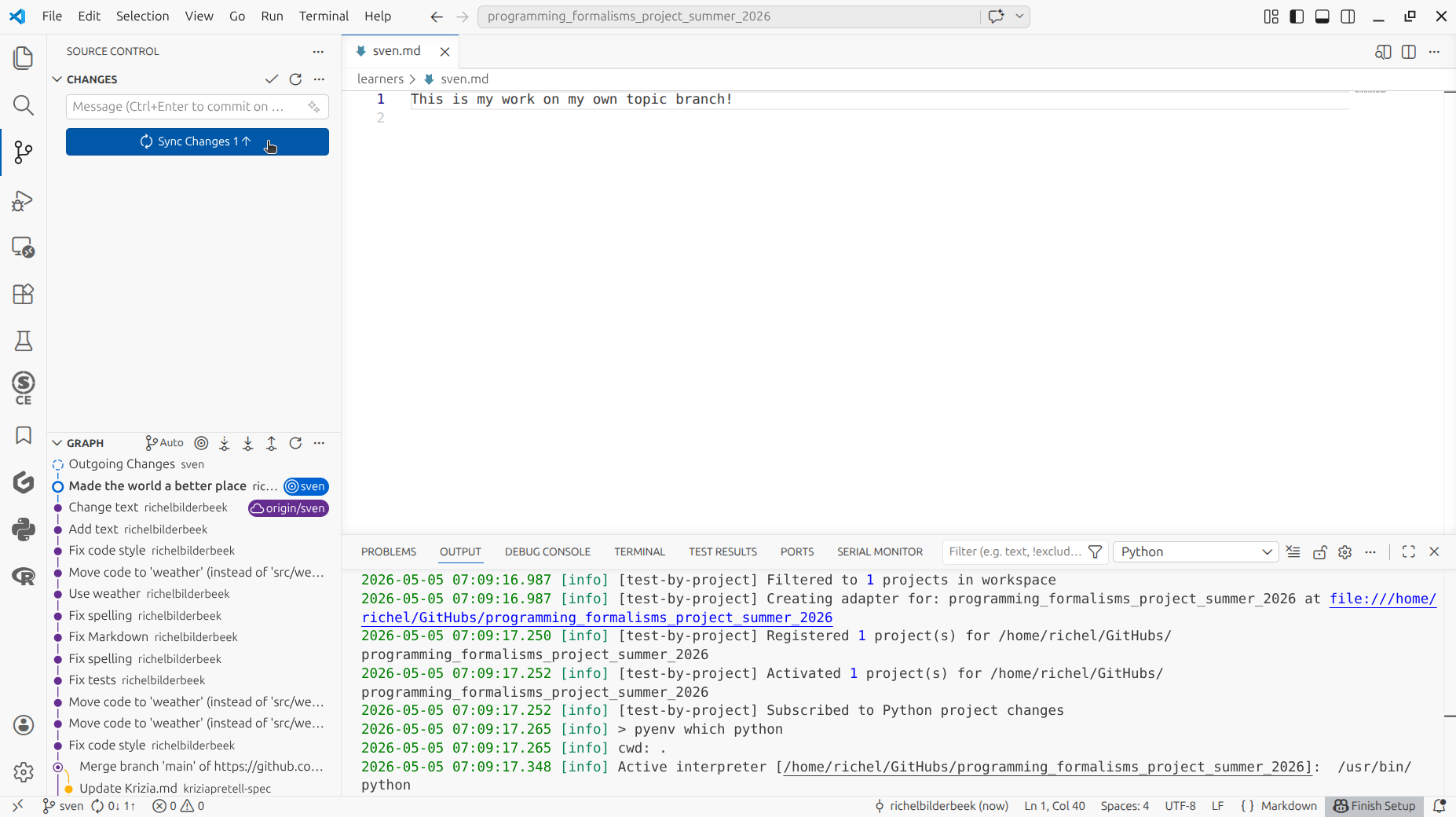Switch to the Test Results tab

pos(723,551)
